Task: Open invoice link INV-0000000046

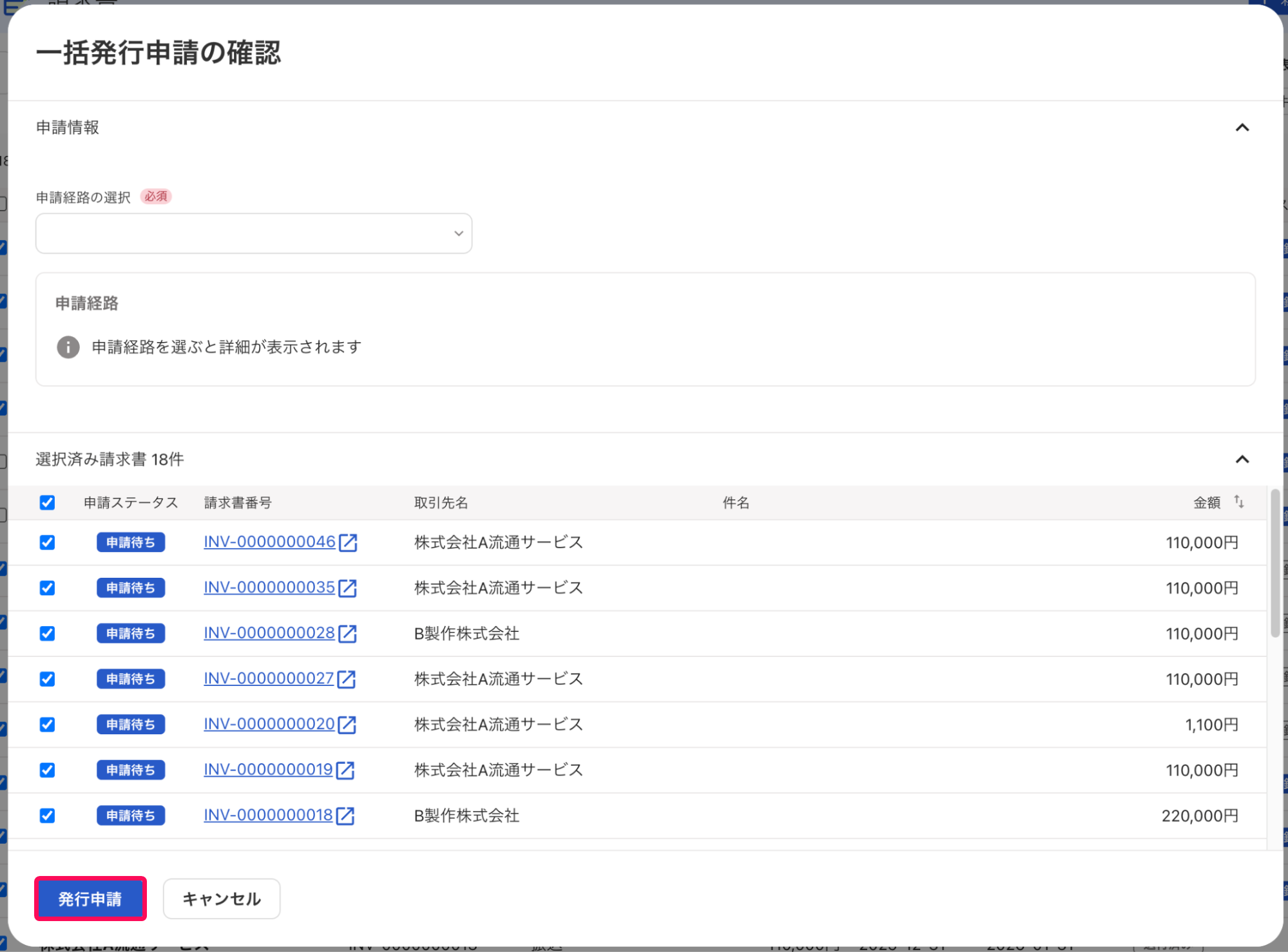Action: click(x=270, y=542)
